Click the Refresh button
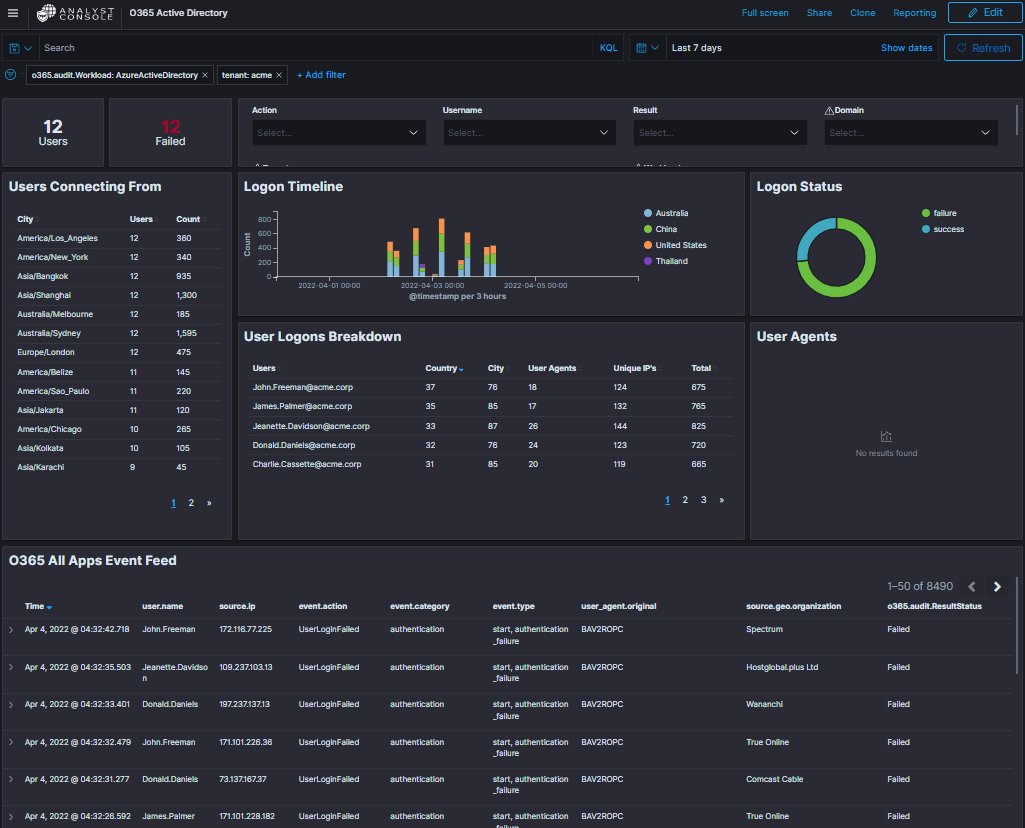This screenshot has height=828, width=1025. click(983, 47)
